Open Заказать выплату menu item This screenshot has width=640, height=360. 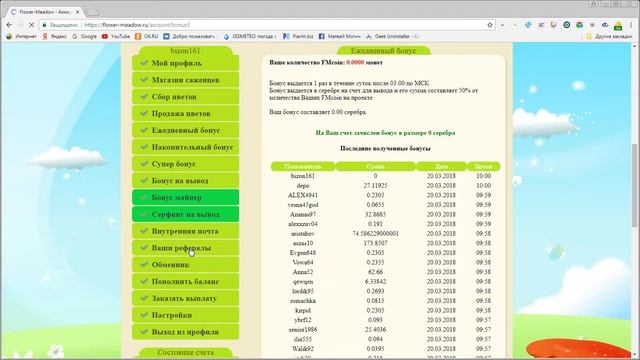click(x=185, y=298)
